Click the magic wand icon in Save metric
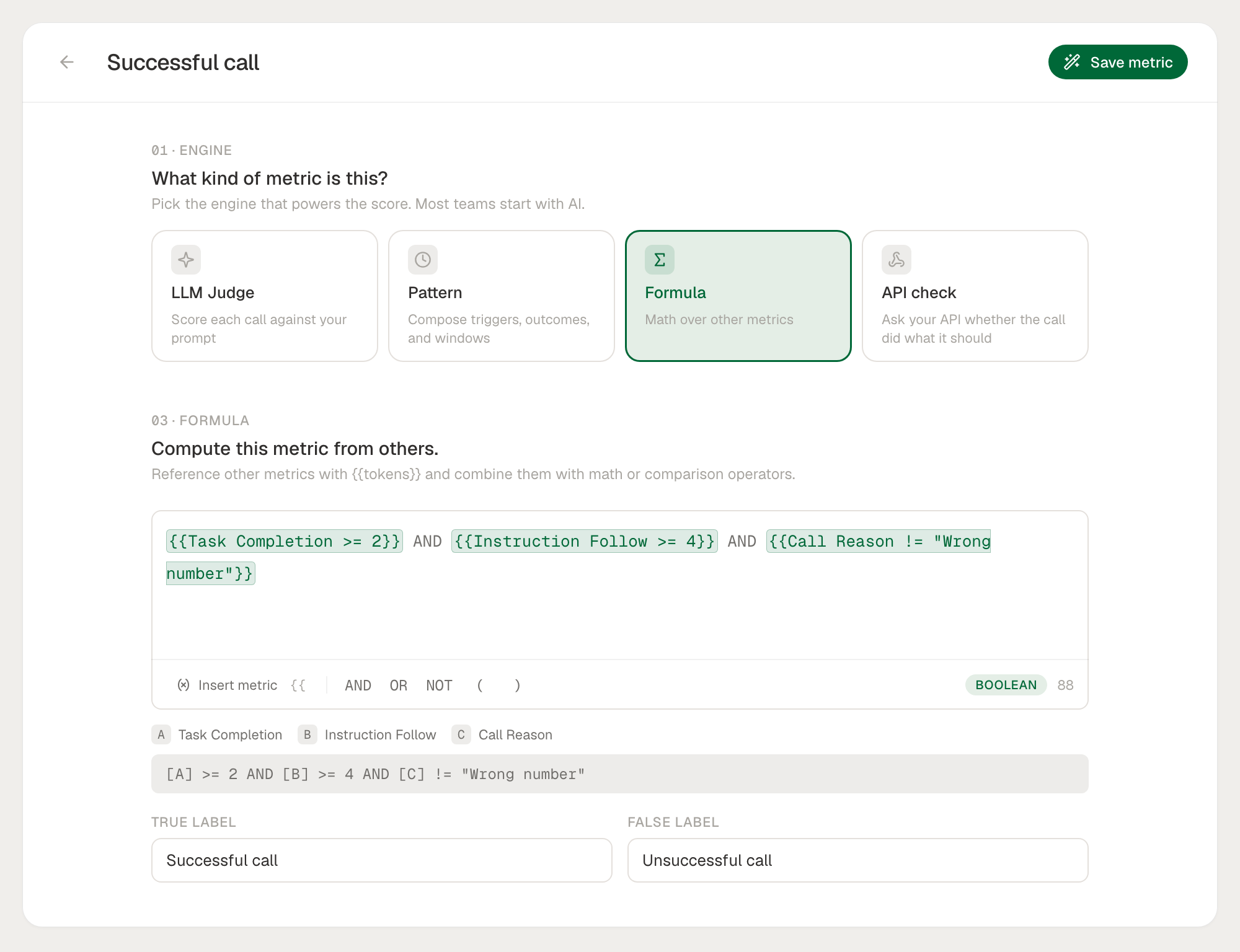1240x952 pixels. pos(1072,62)
